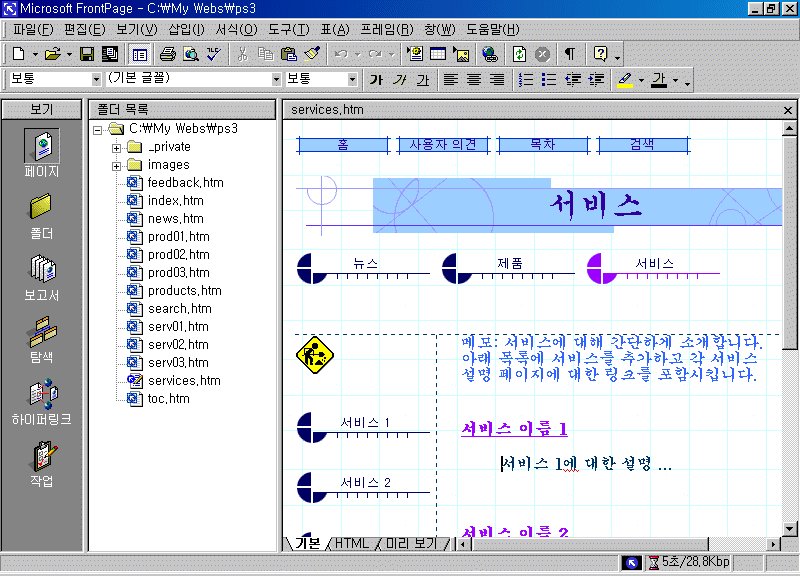Viewport: 800px width, 576px height.
Task: Select index.htm in folder list
Action: click(x=176, y=201)
